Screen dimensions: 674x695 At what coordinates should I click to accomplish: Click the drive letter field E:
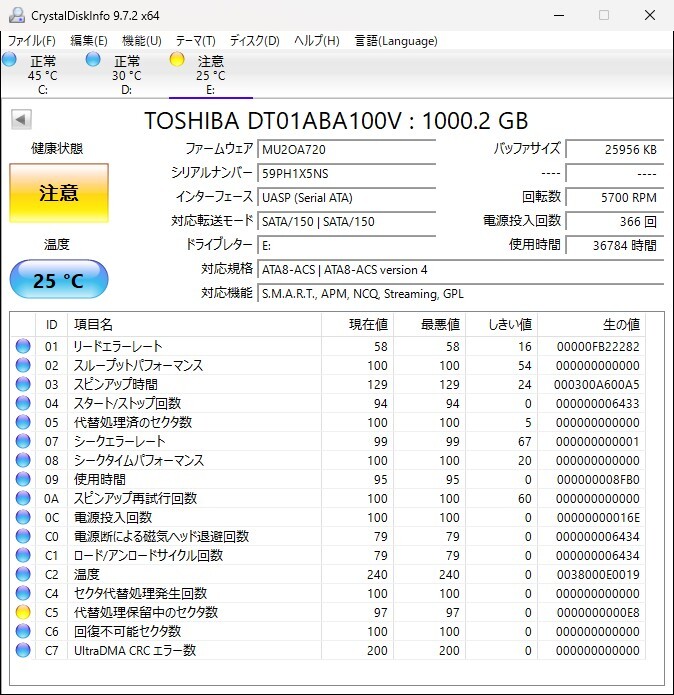coord(347,245)
